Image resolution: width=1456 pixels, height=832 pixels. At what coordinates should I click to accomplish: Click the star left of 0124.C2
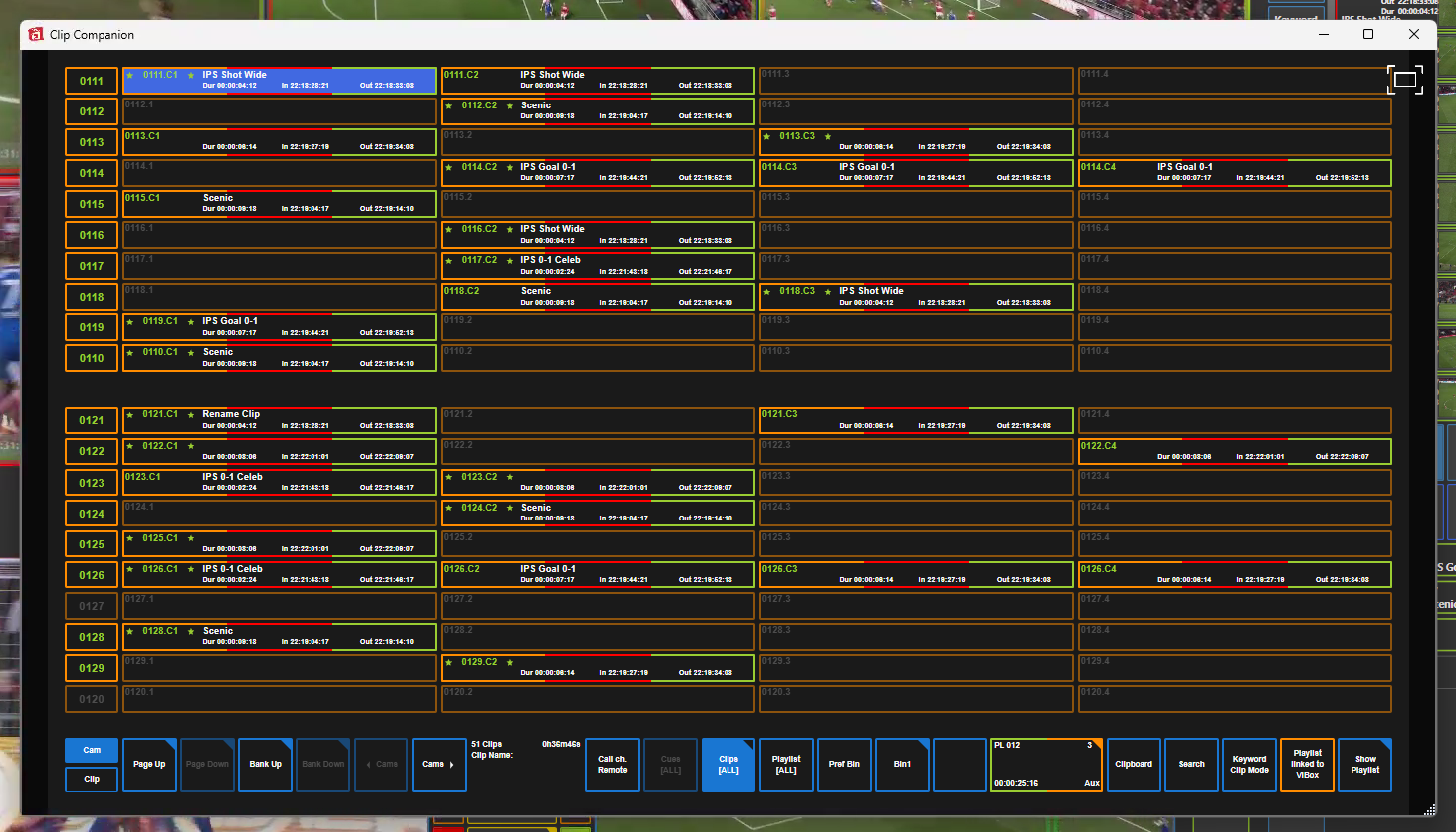pos(449,508)
